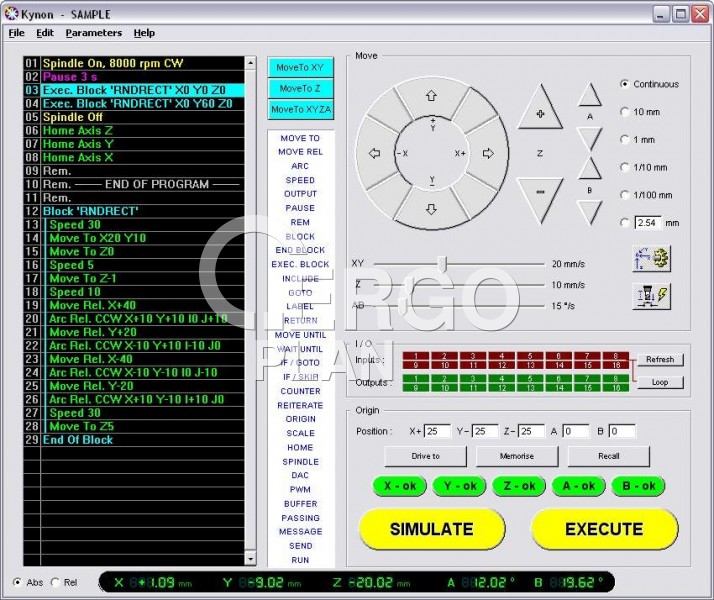Select line 01 Spindle On, 8000 rpm CW
The image size is (714, 600).
[134, 63]
